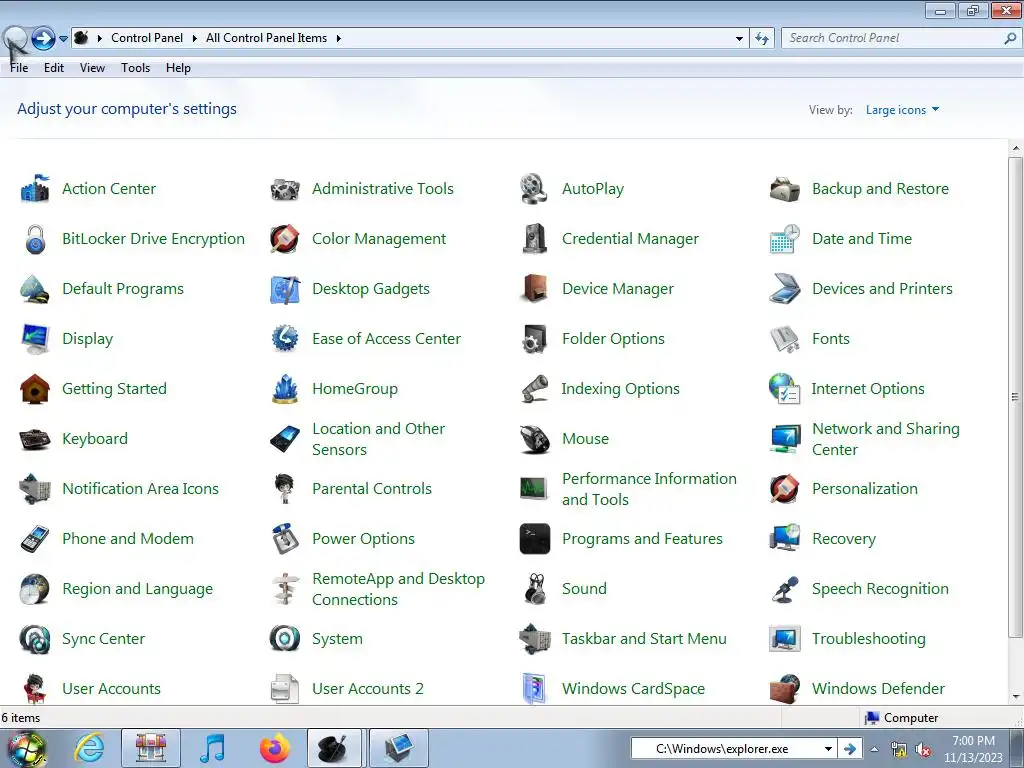Open the music note app on taskbar
This screenshot has width=1024, height=768.
212,748
